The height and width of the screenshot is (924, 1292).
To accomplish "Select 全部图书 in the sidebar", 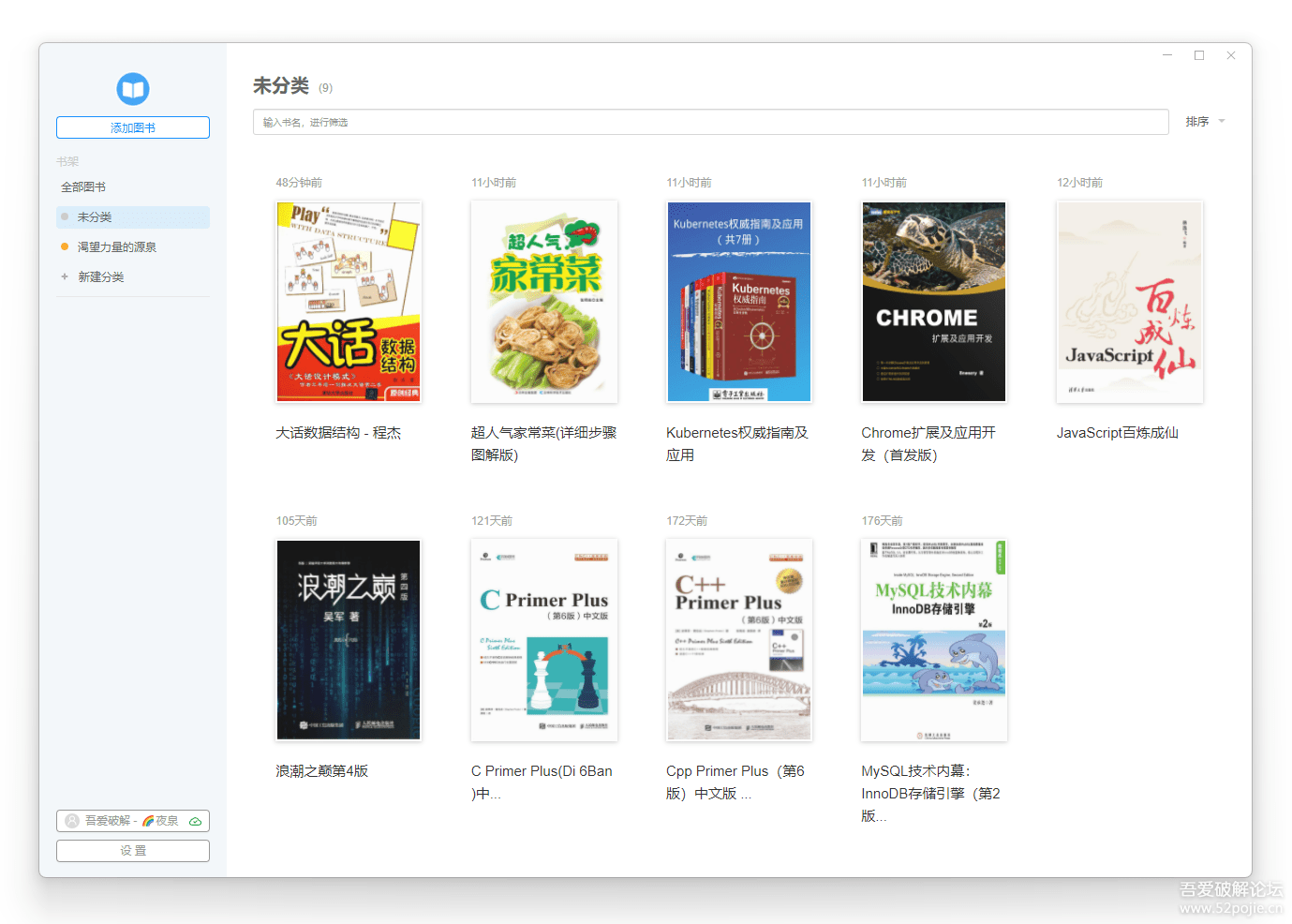I will pos(82,186).
